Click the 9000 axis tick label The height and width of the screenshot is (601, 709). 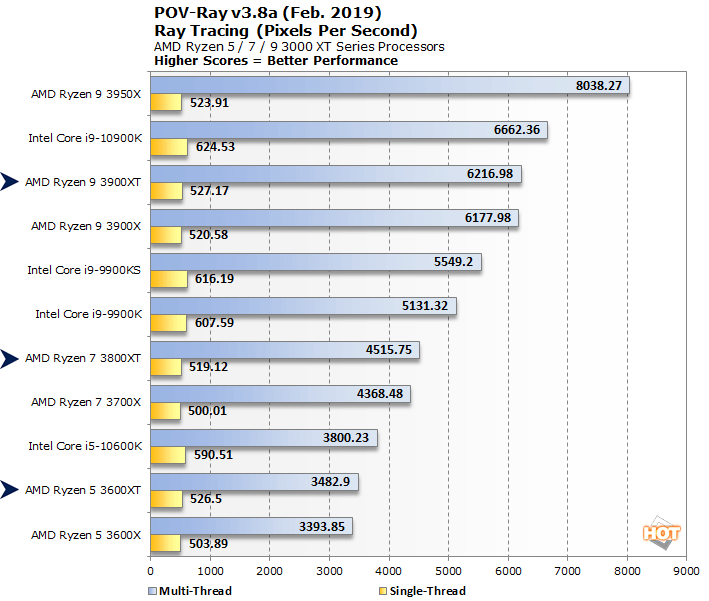point(686,571)
